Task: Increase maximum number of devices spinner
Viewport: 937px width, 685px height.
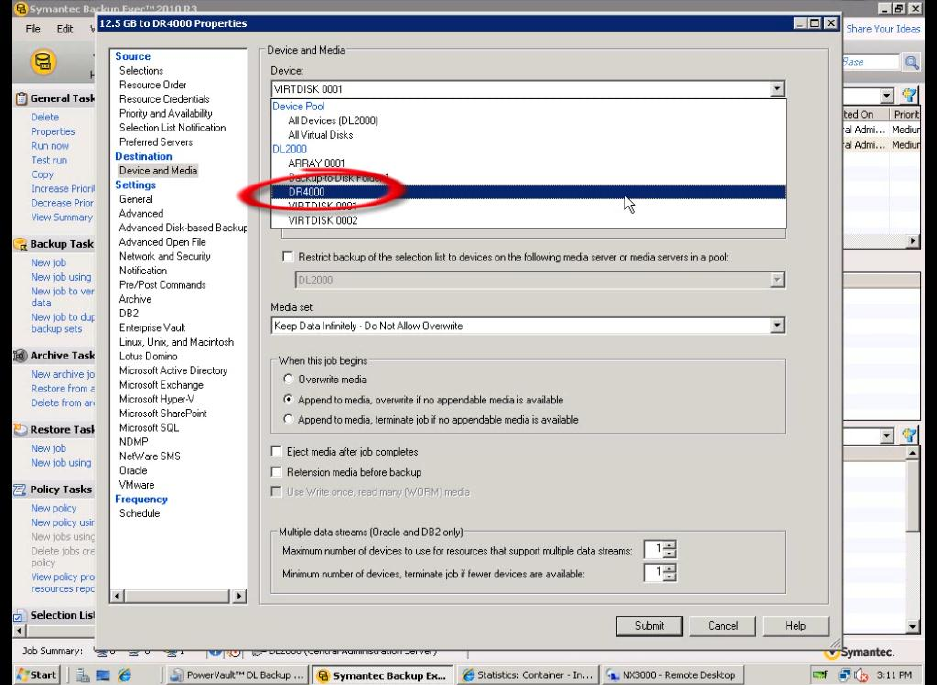Action: [670, 545]
